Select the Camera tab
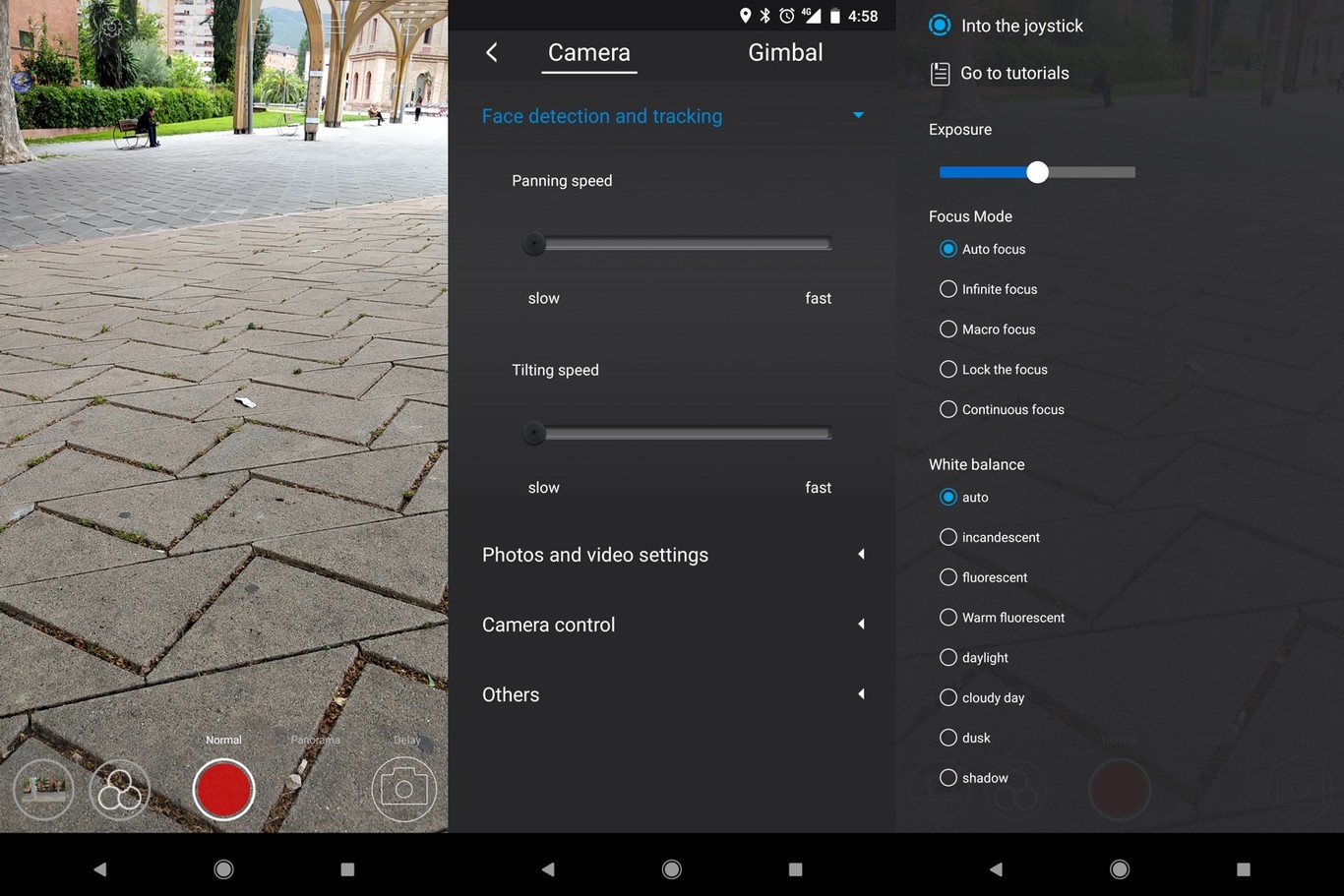The width and height of the screenshot is (1344, 896). (x=588, y=53)
